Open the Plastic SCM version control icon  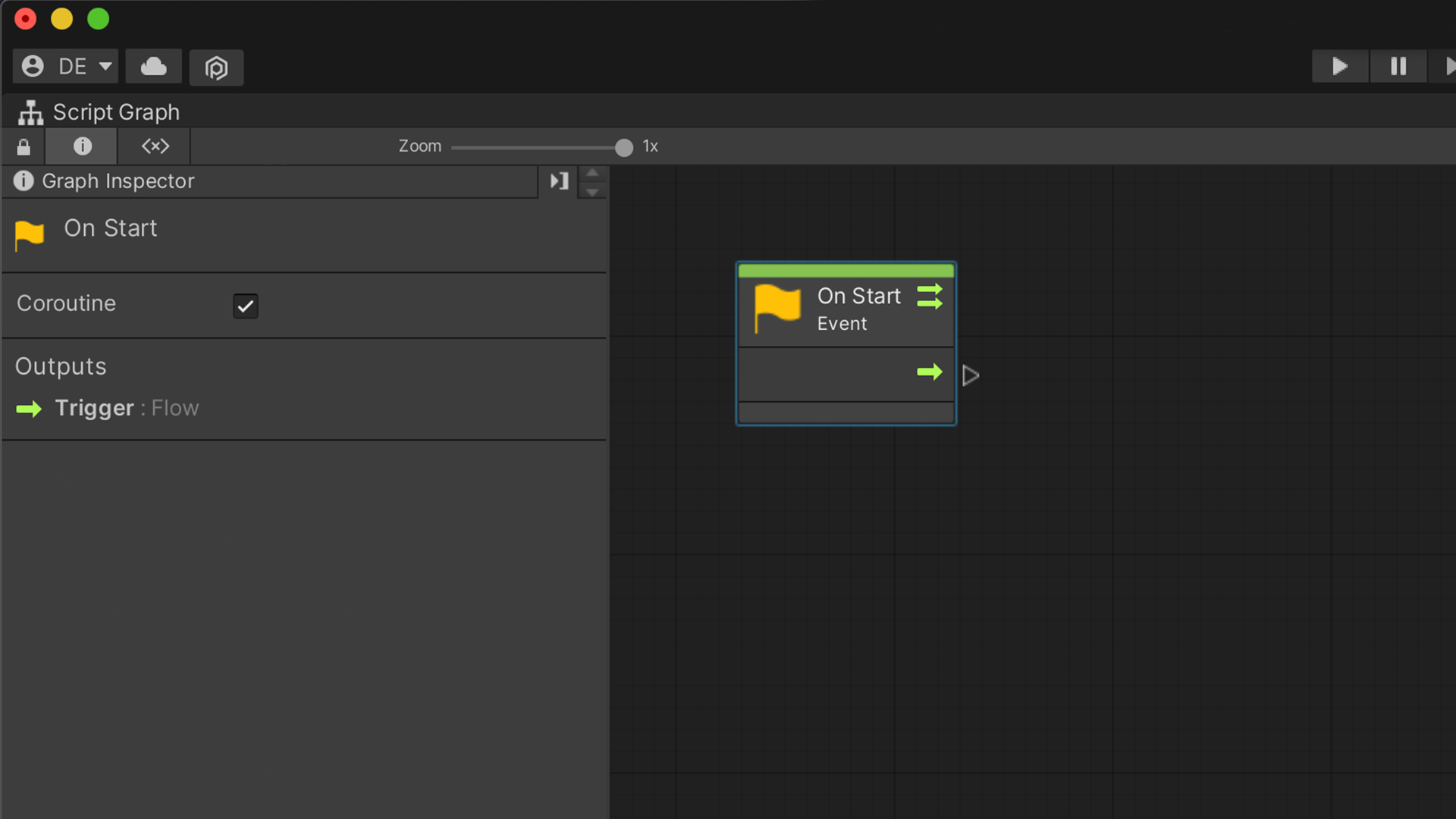tap(216, 67)
